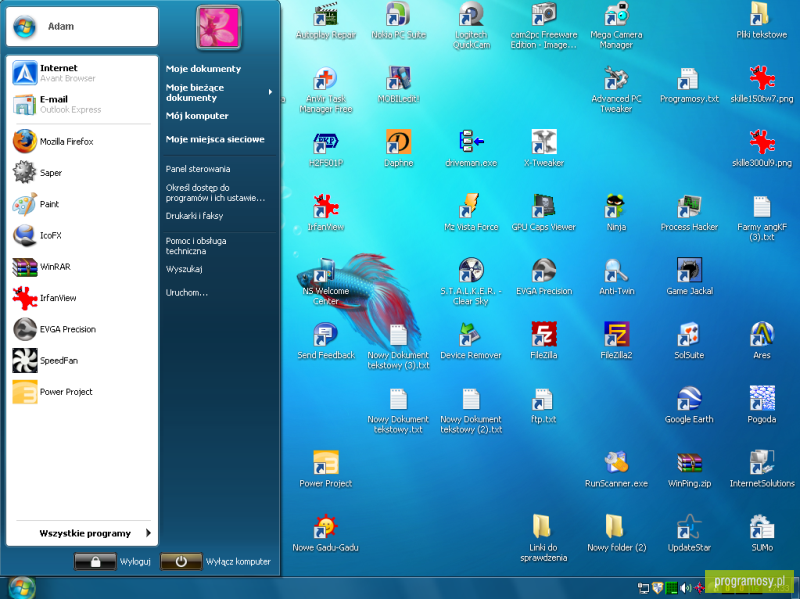
Task: Select the Ares desktop shortcut
Action: [761, 341]
